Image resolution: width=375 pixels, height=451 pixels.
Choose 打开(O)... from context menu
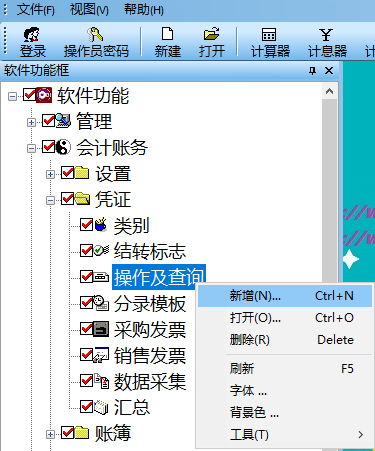[285, 318]
